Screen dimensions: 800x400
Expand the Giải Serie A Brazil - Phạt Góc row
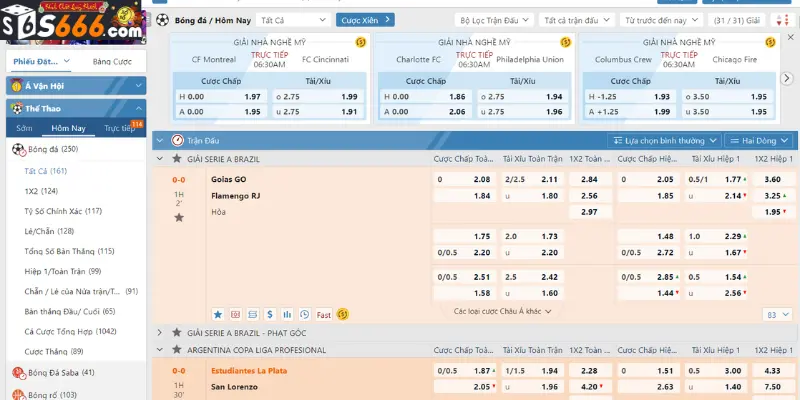click(160, 332)
